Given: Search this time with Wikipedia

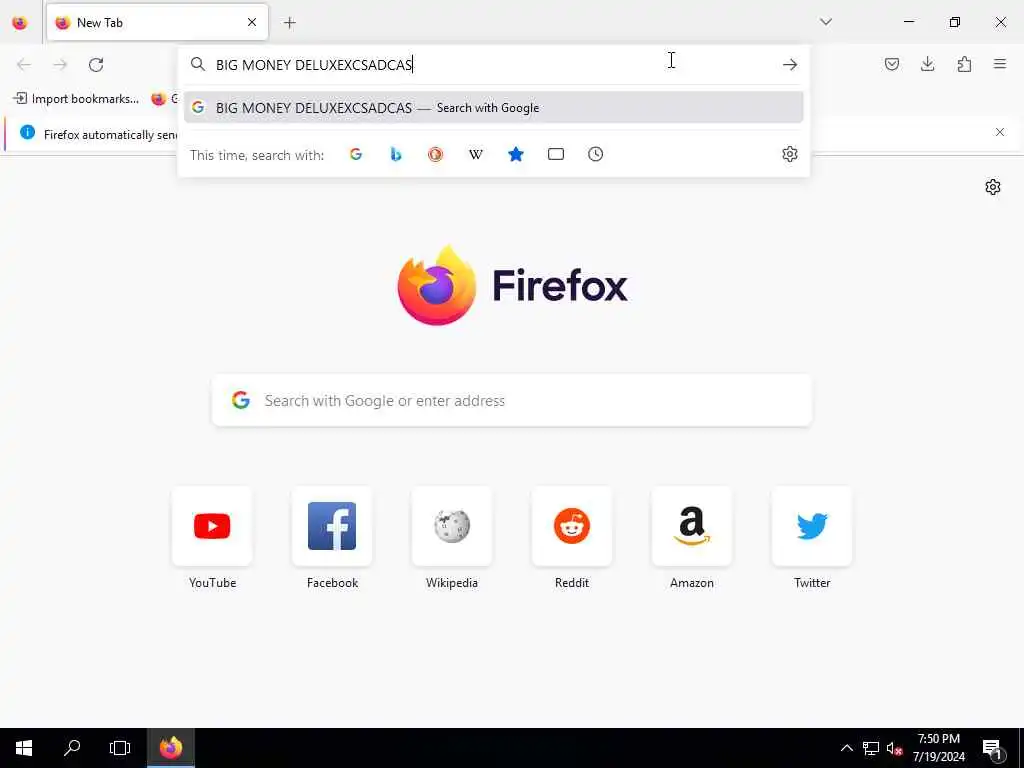Looking at the screenshot, I should pos(475,155).
